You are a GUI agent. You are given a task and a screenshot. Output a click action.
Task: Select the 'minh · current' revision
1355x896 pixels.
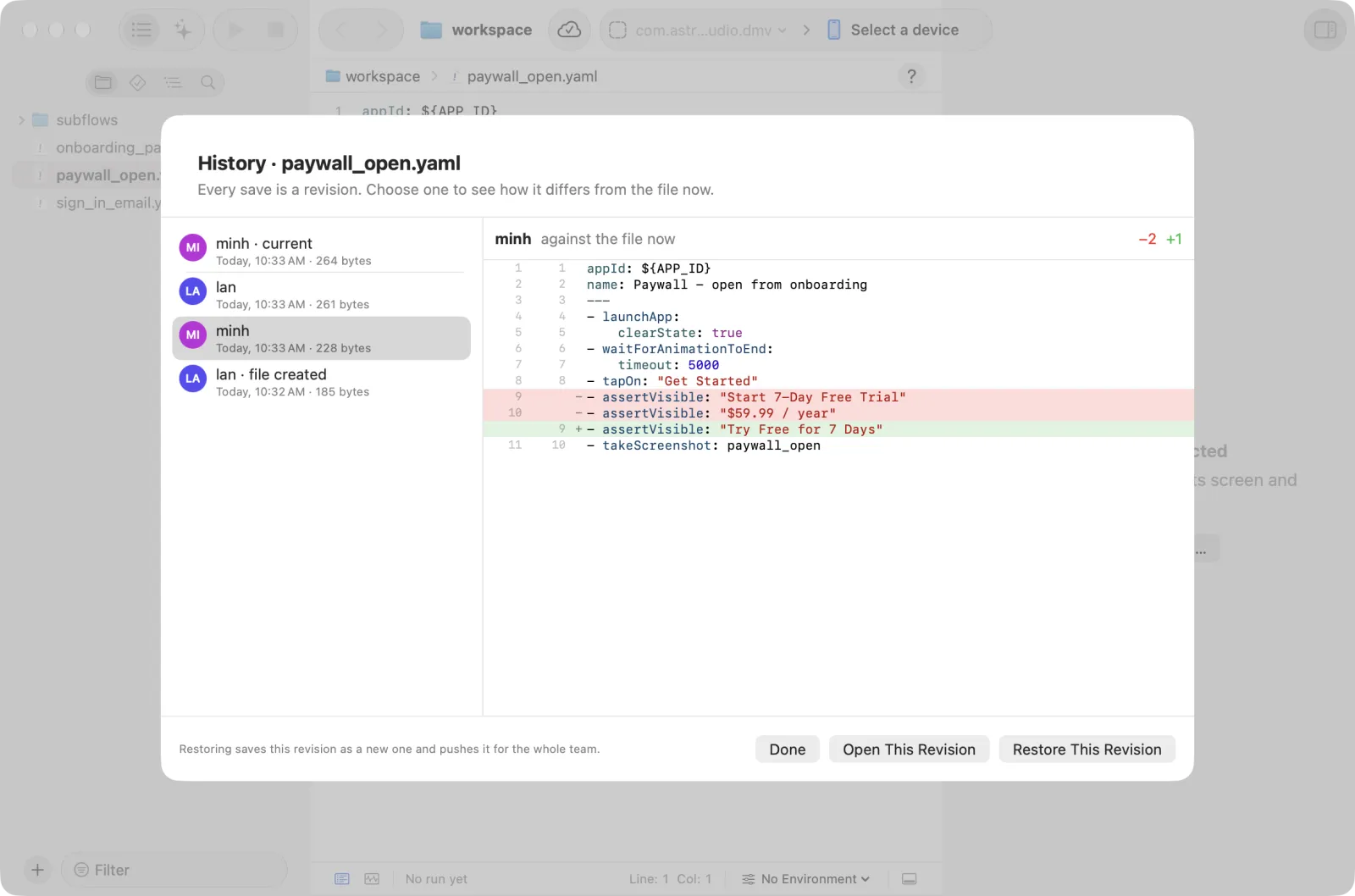point(321,251)
